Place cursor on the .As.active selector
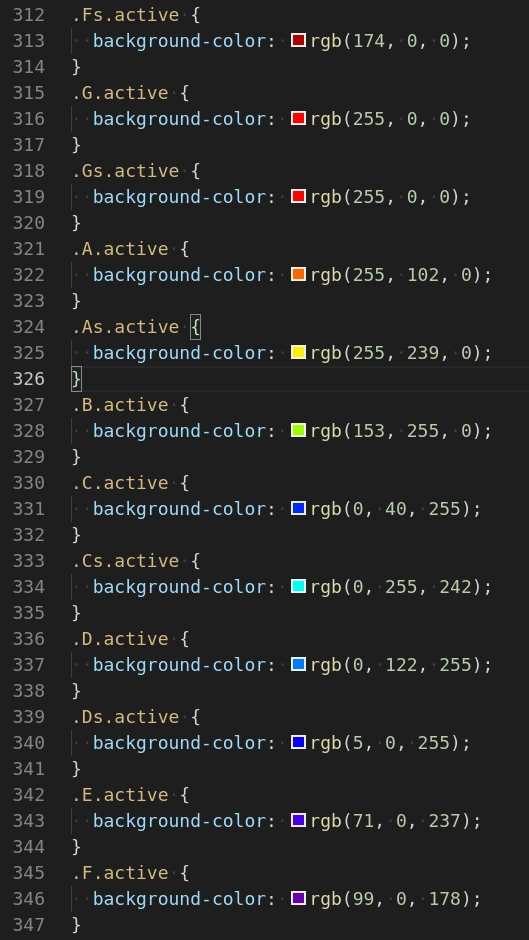Viewport: 529px width, 940px height. point(125,327)
